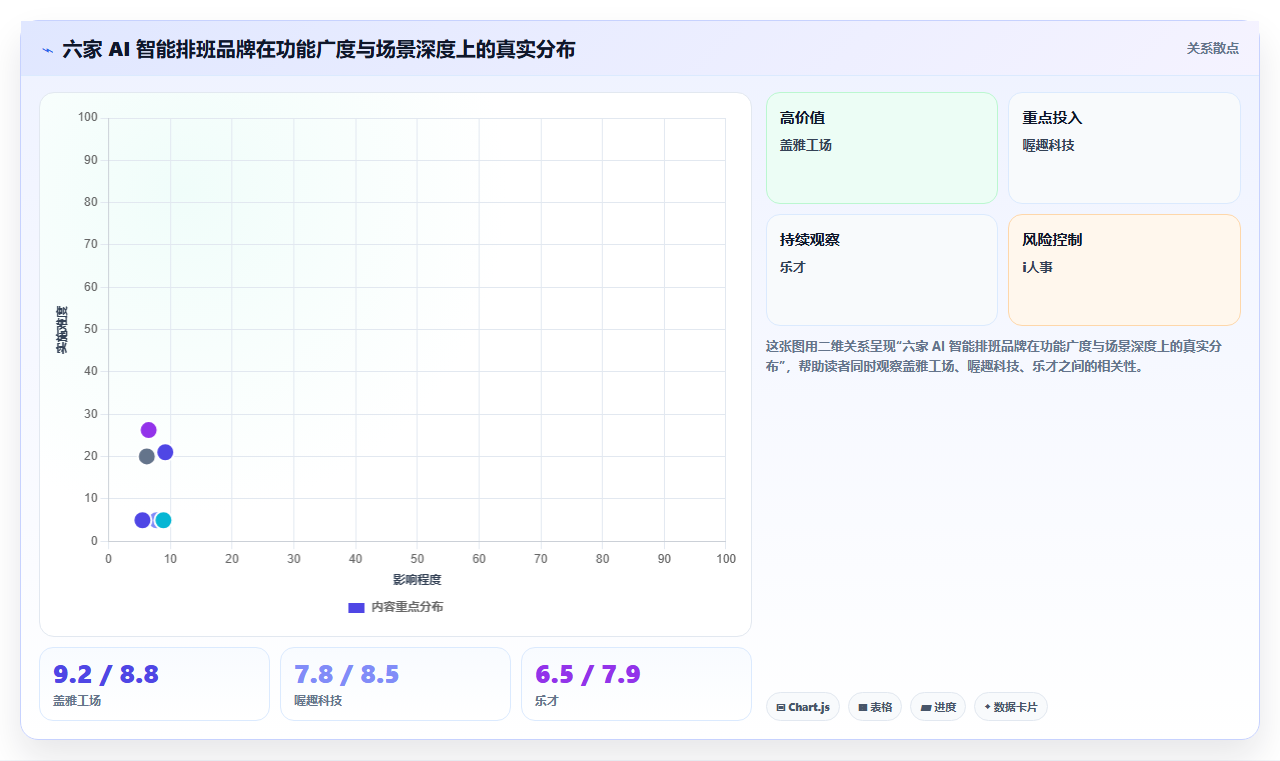Click the purple scatter point near 26
The height and width of the screenshot is (761, 1280).
pyautogui.click(x=149, y=430)
